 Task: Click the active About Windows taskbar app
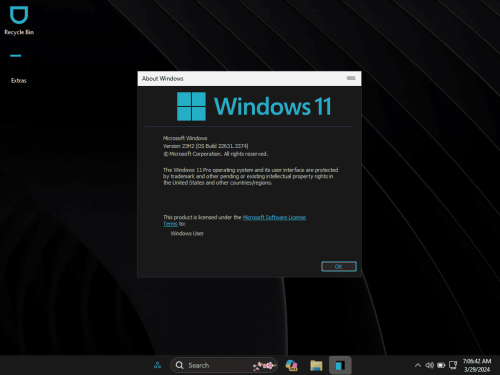[340, 365]
